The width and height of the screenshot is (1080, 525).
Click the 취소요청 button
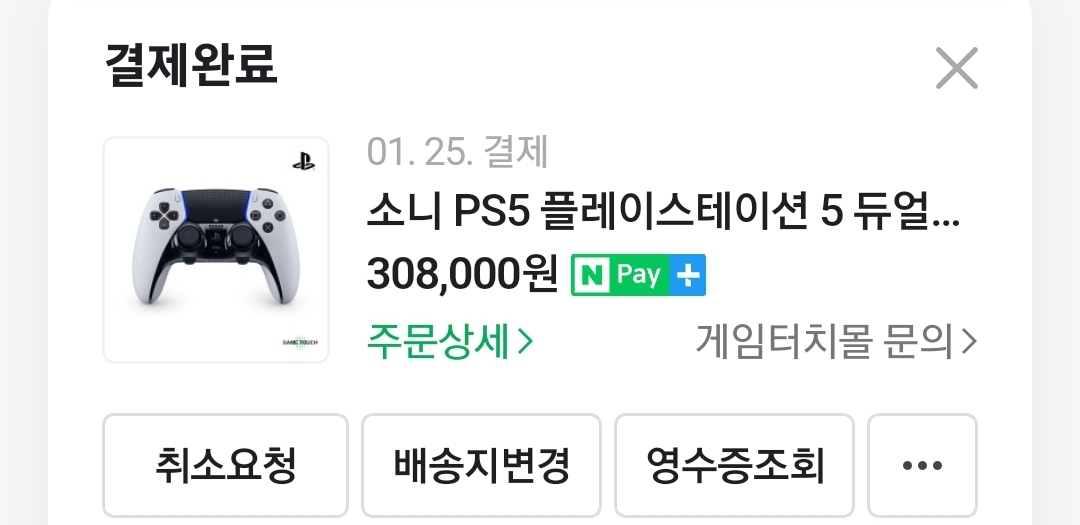(x=225, y=465)
